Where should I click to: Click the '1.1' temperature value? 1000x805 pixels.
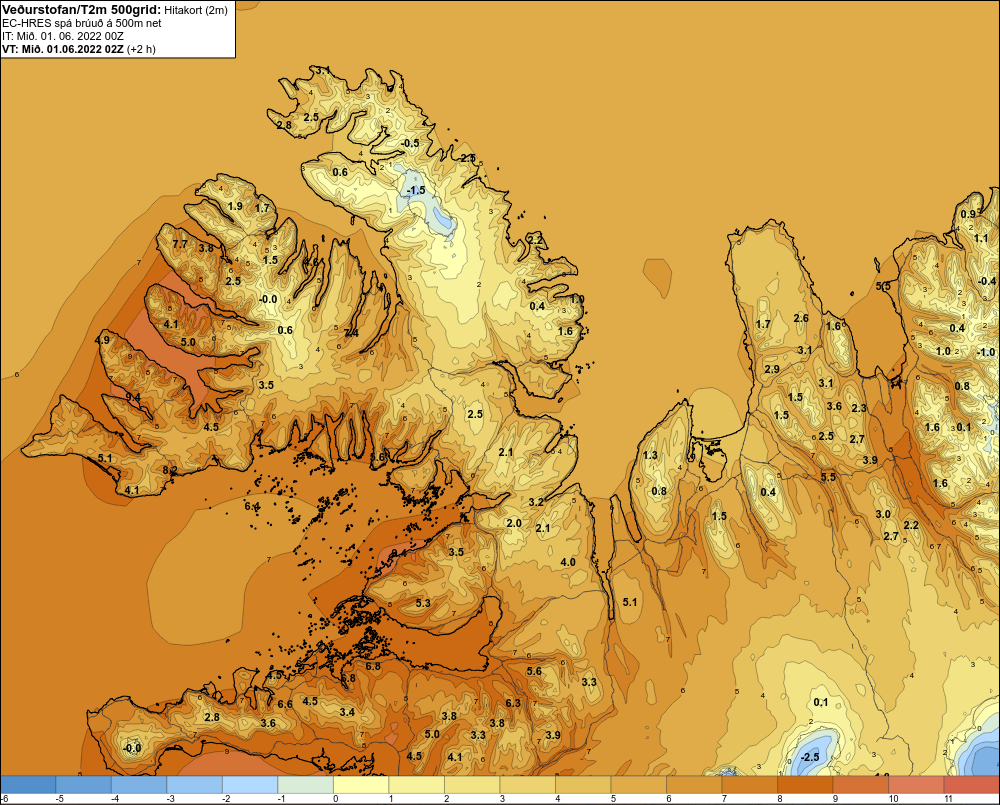click(x=981, y=238)
